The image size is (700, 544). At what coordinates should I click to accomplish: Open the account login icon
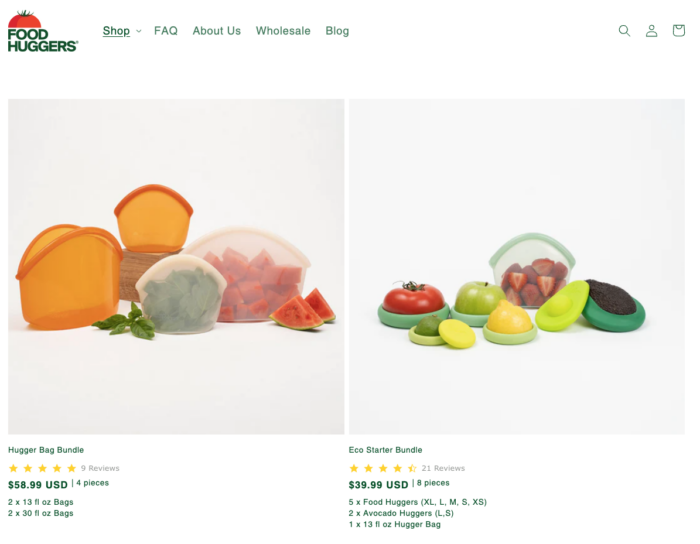tap(651, 30)
